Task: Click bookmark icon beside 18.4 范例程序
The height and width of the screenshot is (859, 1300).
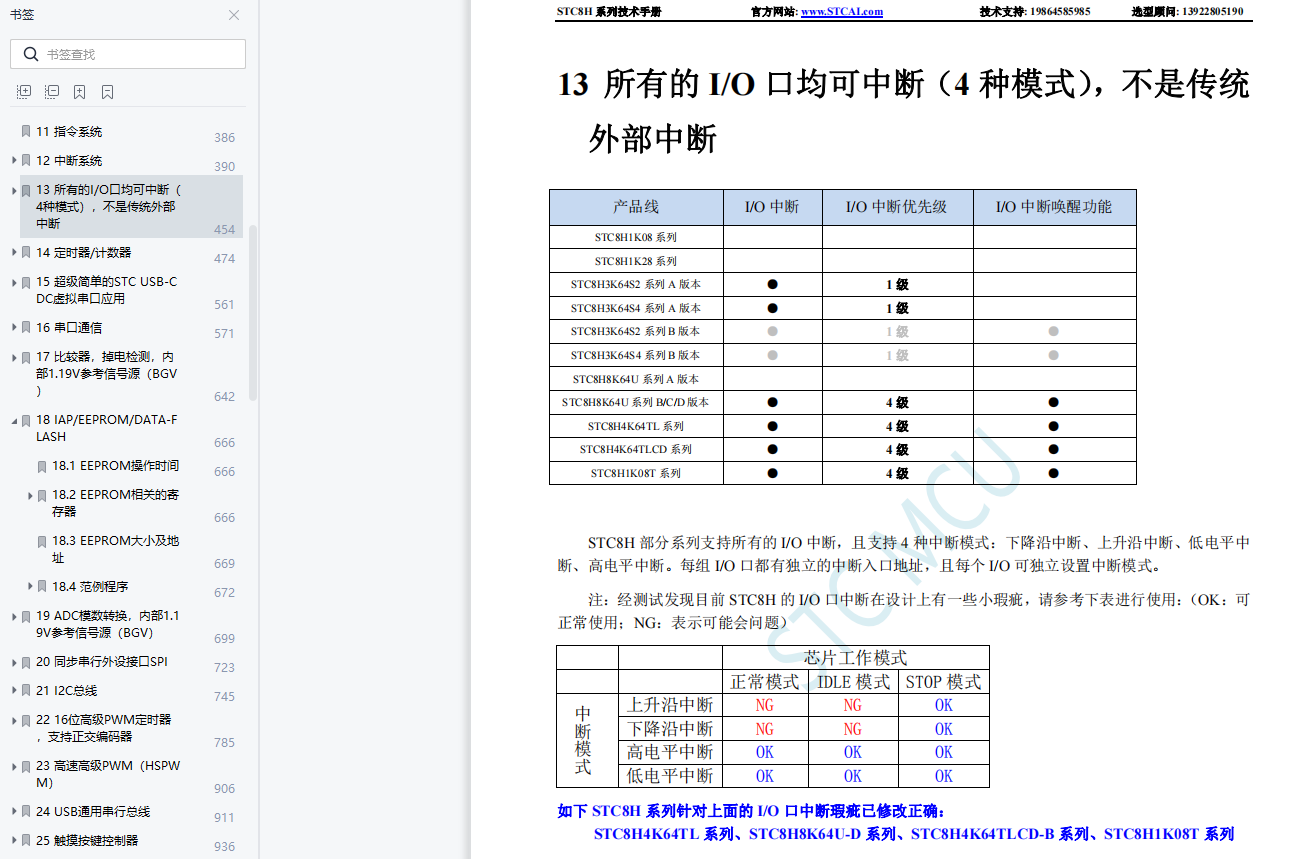Action: tap(42, 586)
